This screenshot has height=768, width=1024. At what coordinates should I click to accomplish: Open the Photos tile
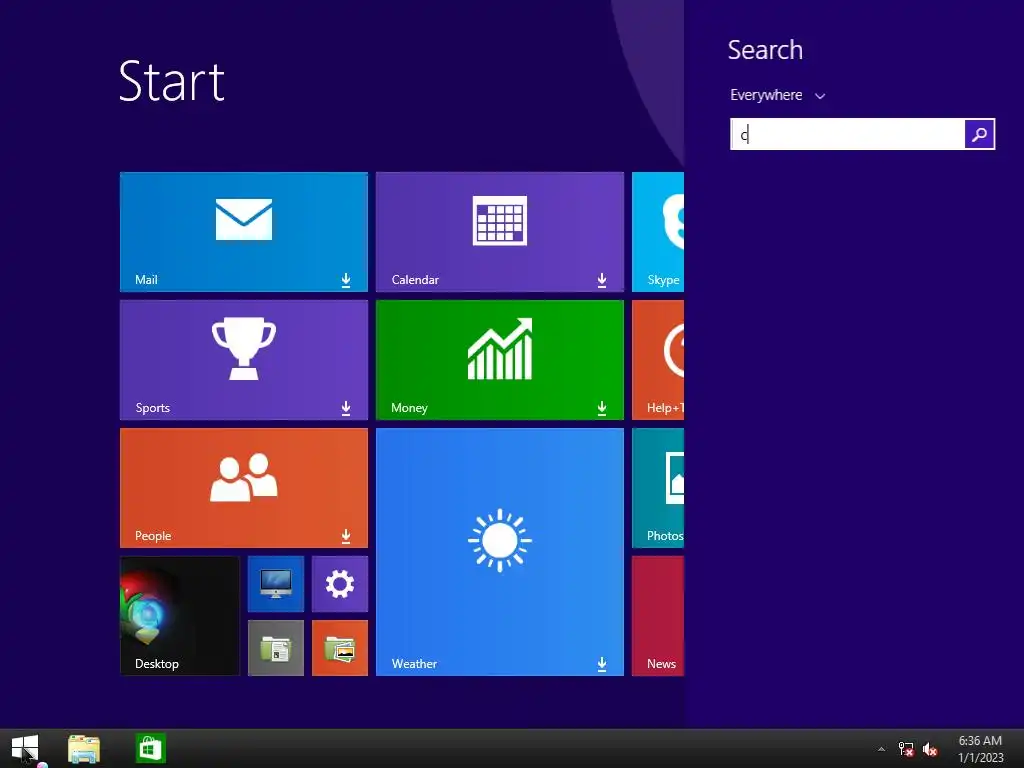(x=658, y=488)
